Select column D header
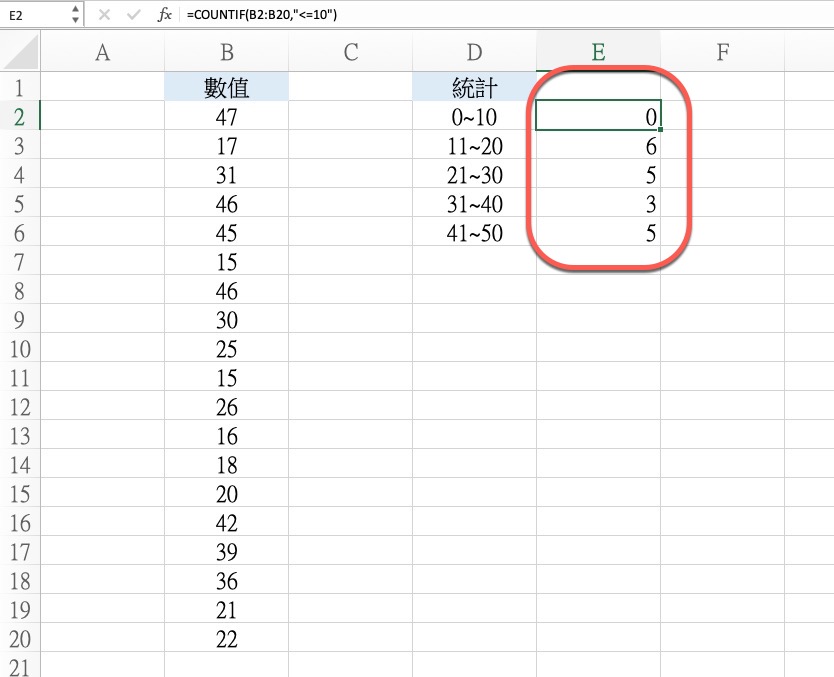834x677 pixels. 474,52
